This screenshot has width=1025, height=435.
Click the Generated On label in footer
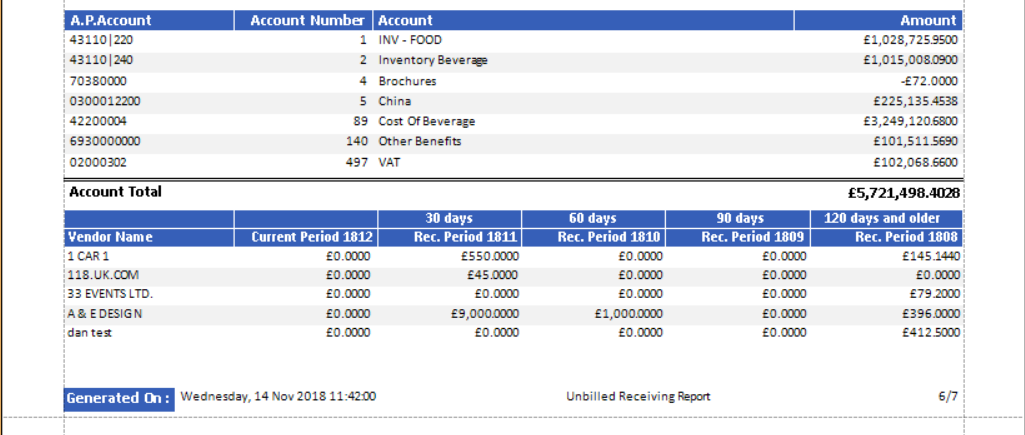119,398
